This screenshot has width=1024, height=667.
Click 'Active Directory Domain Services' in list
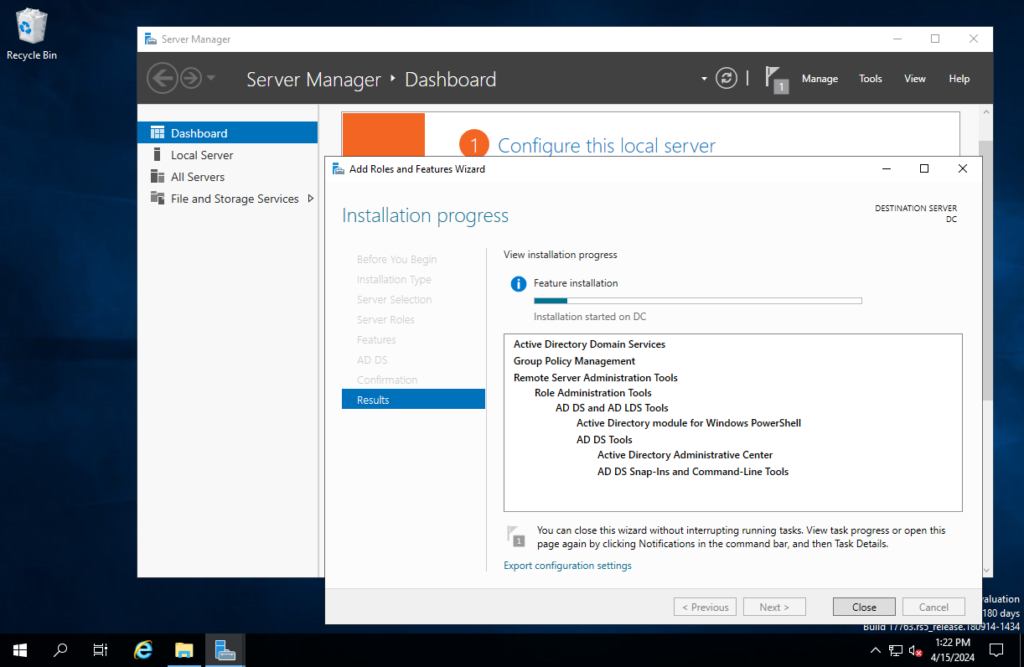tap(589, 344)
